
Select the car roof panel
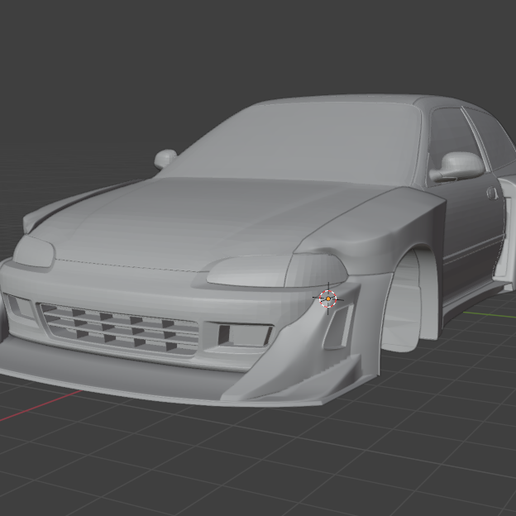point(350,99)
